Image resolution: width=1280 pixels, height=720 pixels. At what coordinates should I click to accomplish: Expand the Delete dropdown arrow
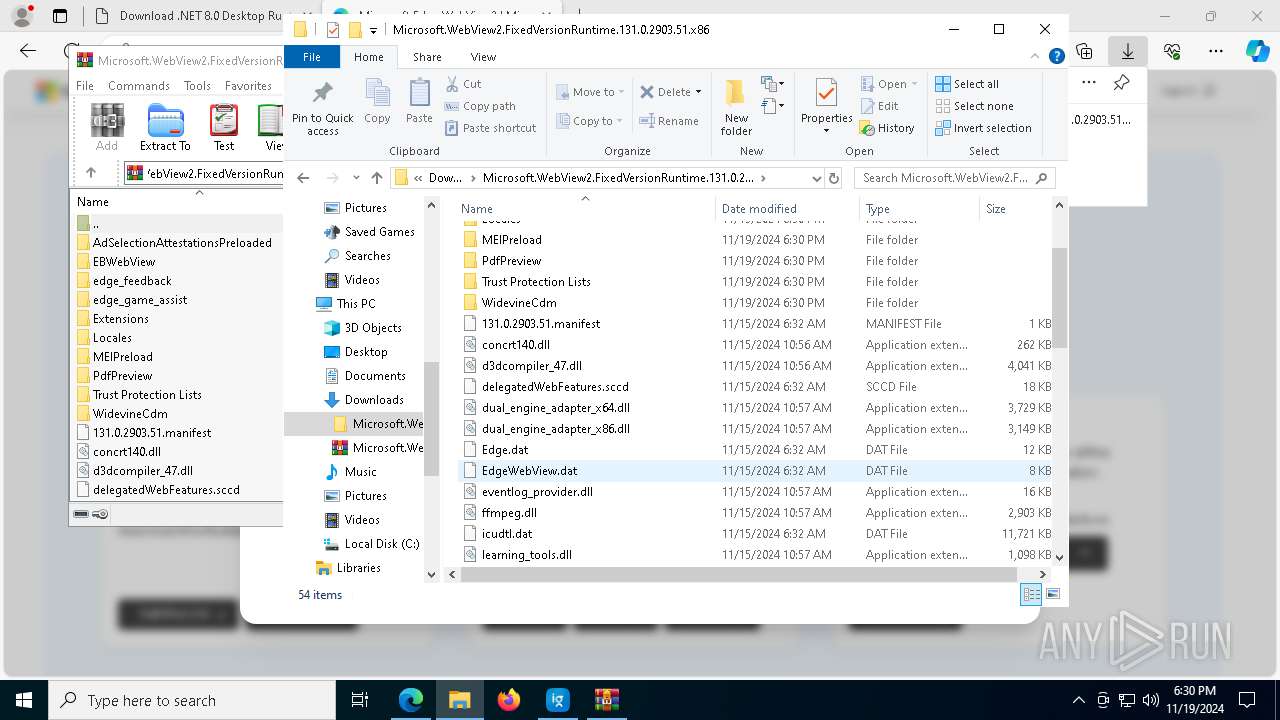click(x=698, y=92)
